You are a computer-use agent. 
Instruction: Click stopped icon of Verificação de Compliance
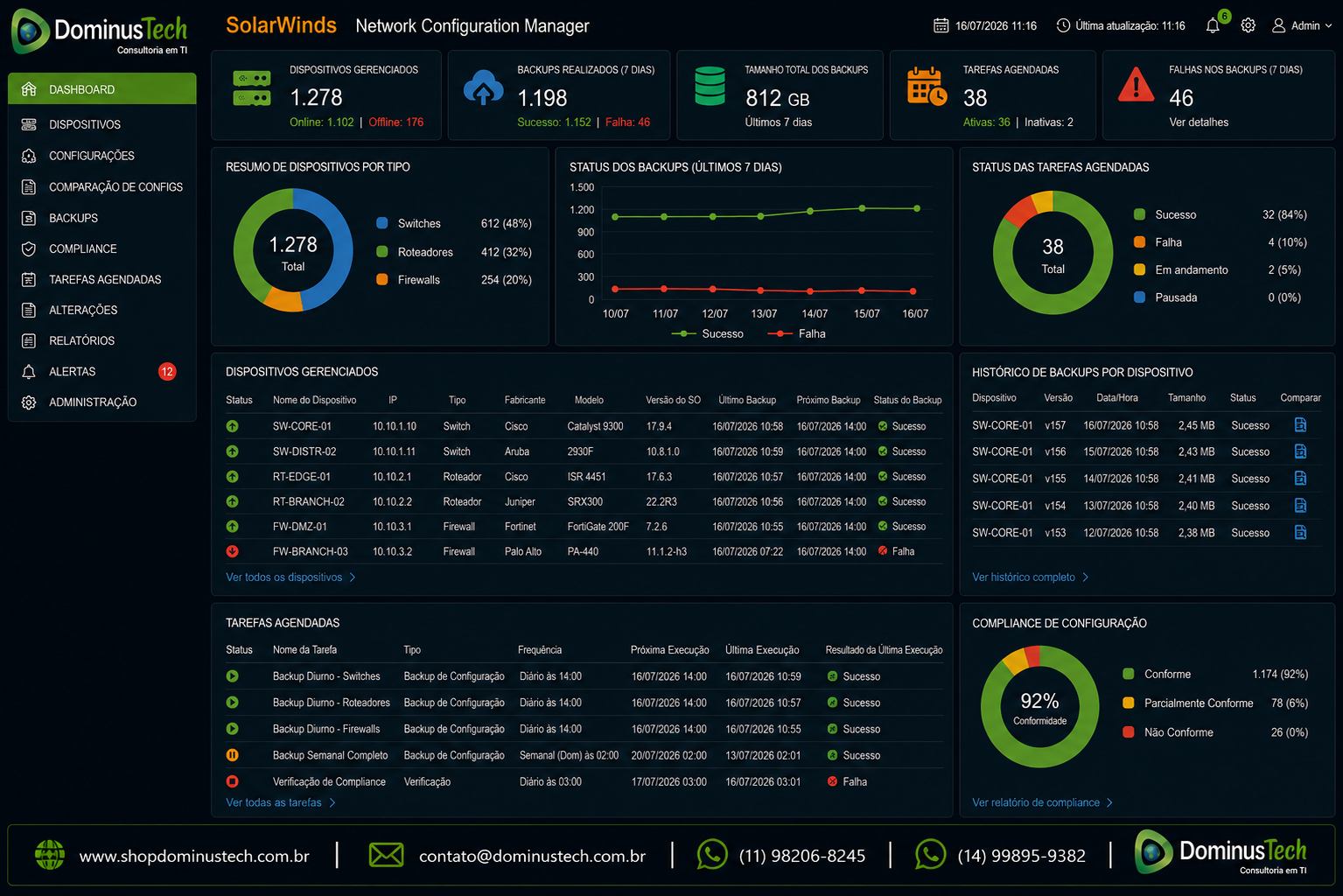tap(232, 781)
